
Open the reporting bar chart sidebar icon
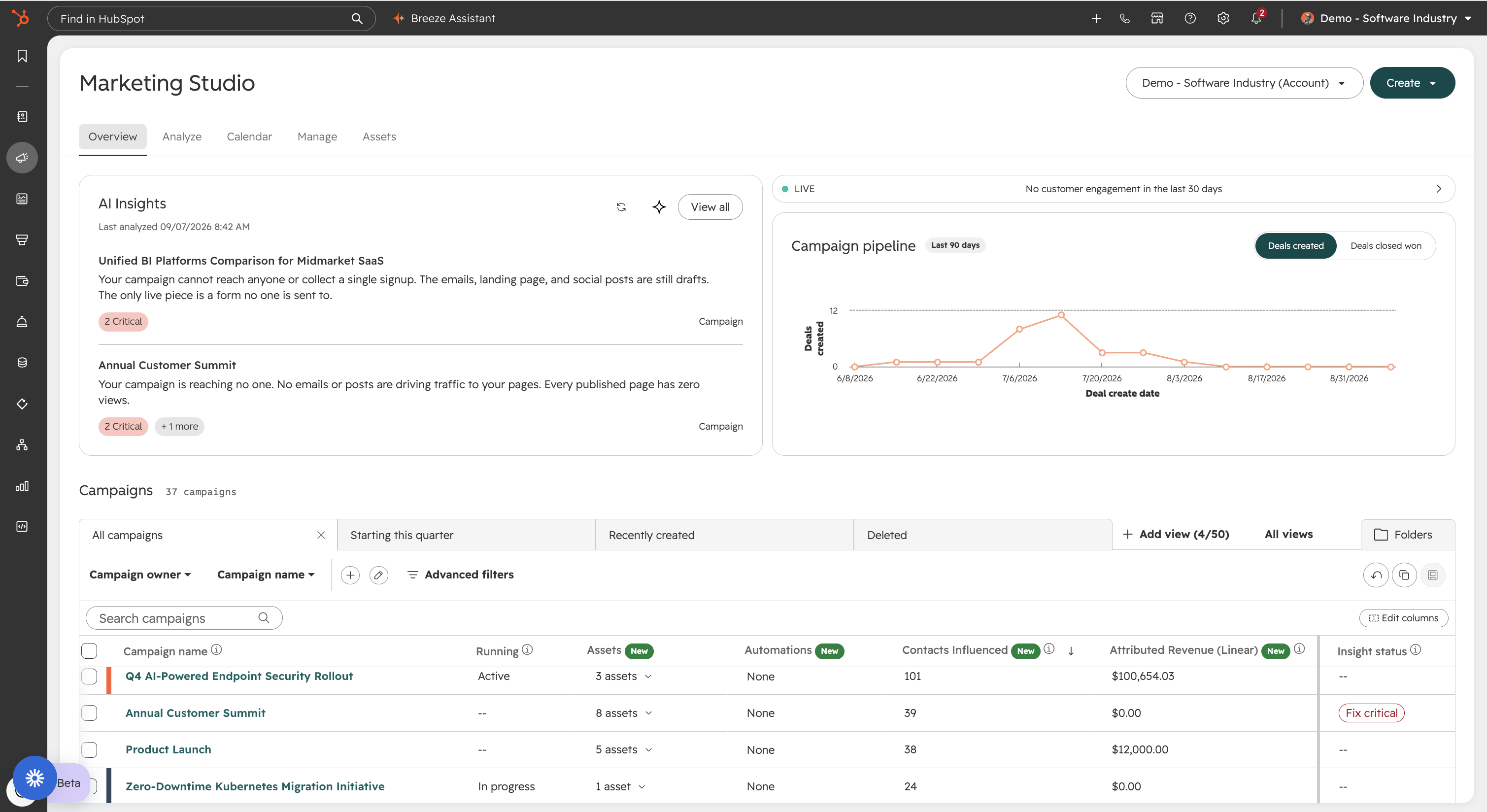pos(22,486)
